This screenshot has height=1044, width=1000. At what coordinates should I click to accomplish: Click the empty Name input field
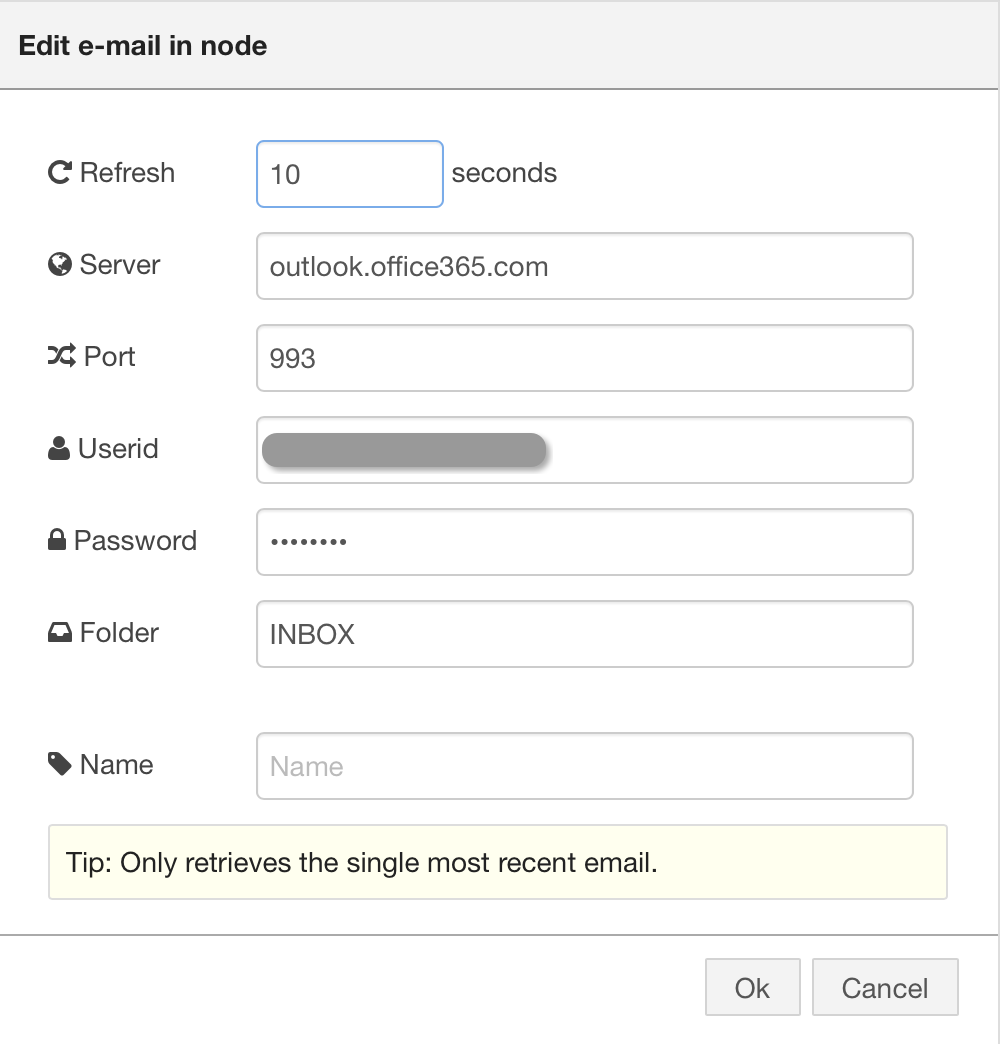(x=584, y=766)
